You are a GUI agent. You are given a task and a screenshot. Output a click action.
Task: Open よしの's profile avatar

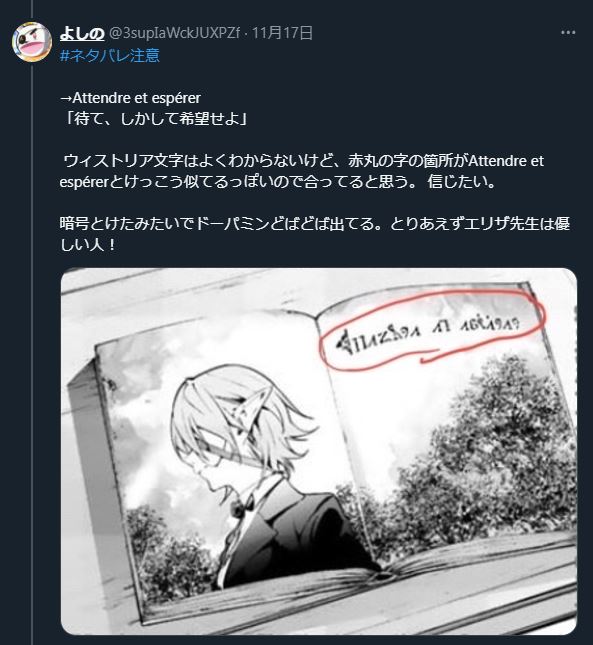click(x=32, y=42)
